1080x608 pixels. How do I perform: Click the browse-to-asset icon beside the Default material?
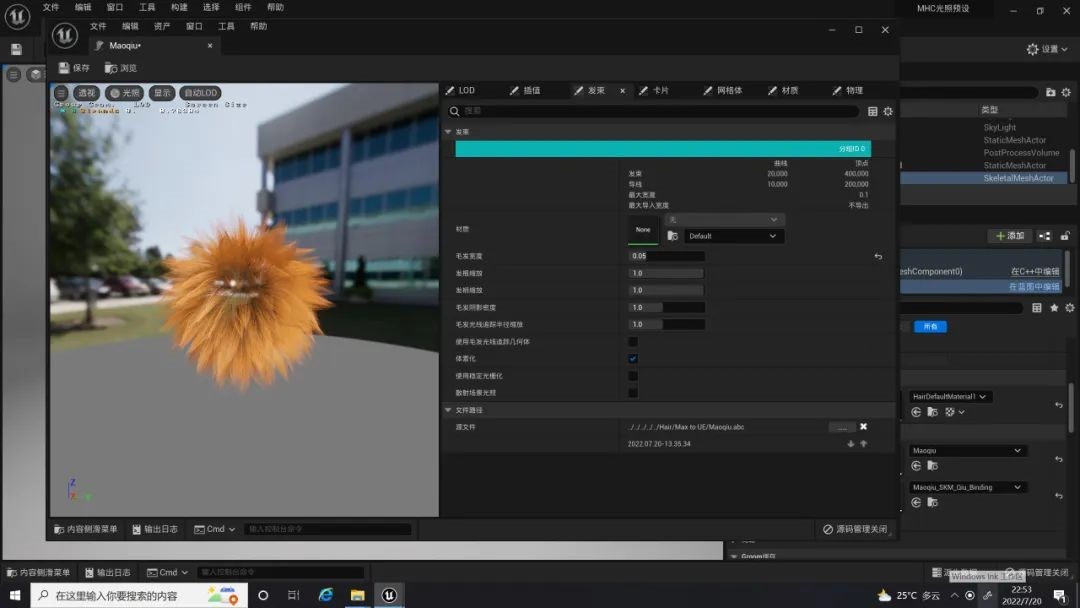(673, 237)
